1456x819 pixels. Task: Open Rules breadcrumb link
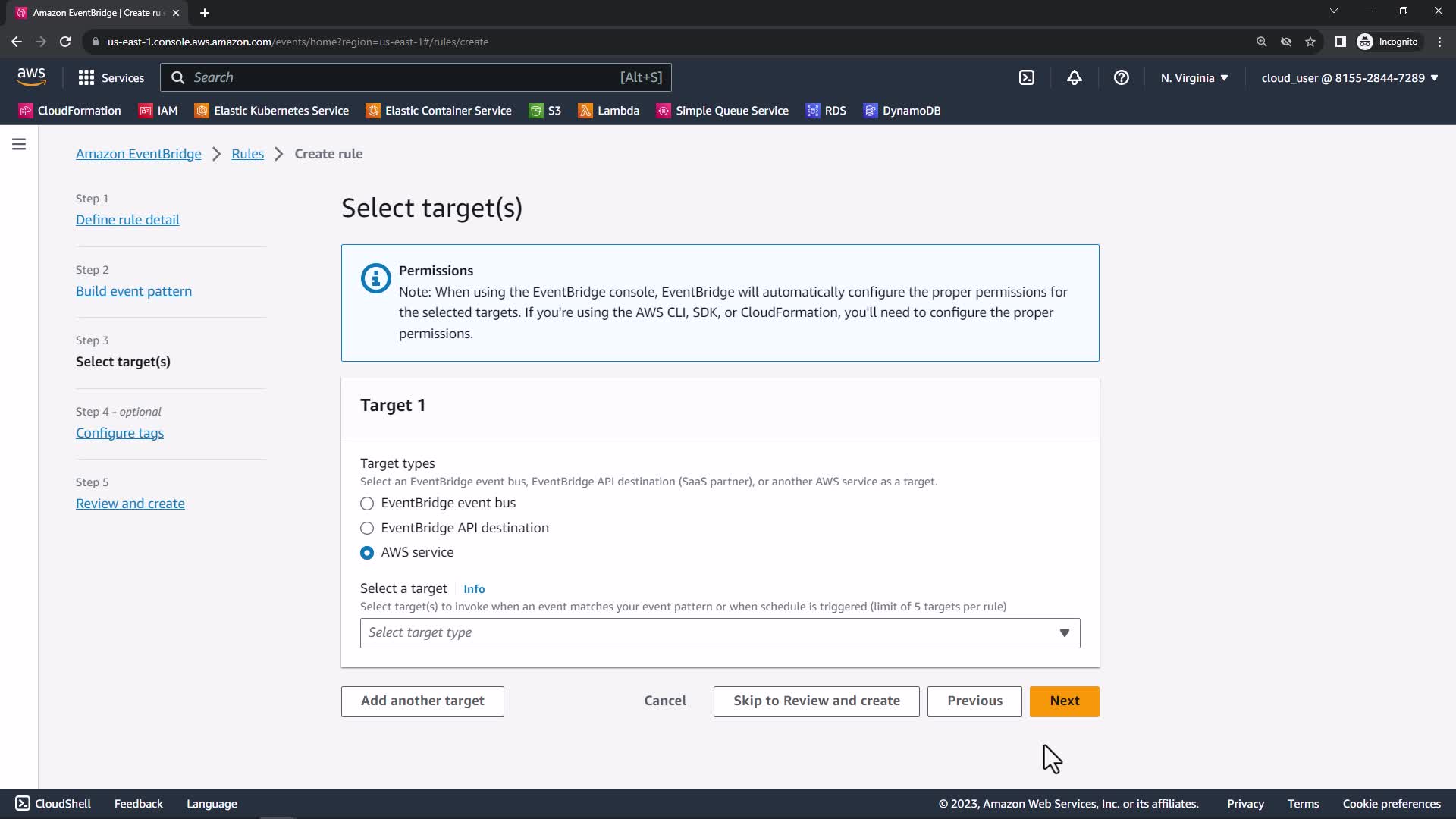click(x=247, y=154)
